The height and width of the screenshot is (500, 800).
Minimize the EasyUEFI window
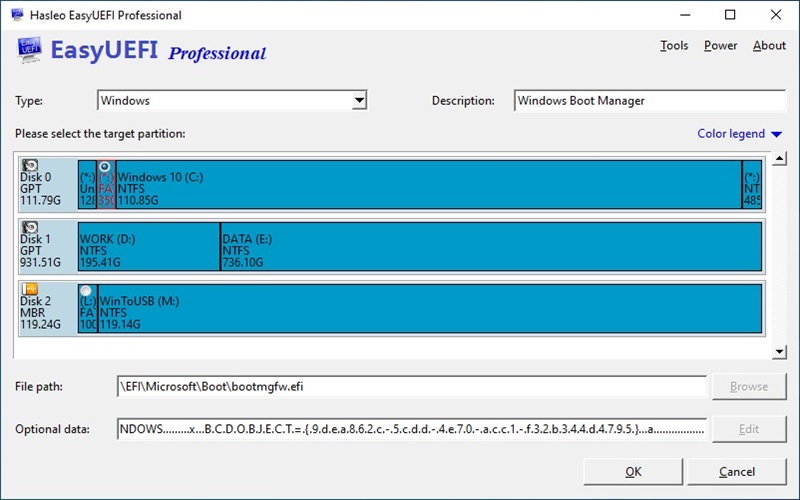point(685,15)
